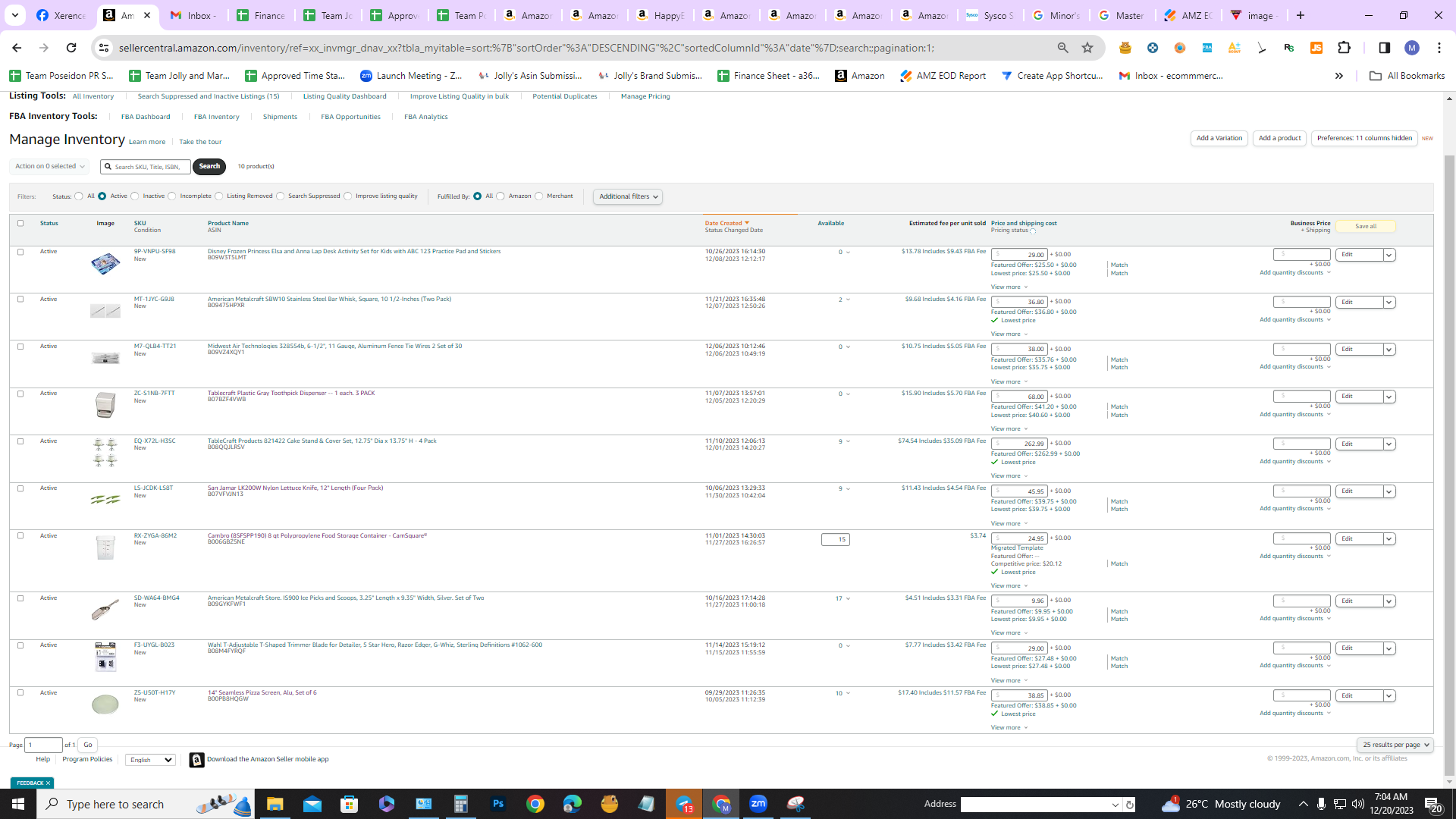Open Zoom from the taskbar

(x=758, y=804)
